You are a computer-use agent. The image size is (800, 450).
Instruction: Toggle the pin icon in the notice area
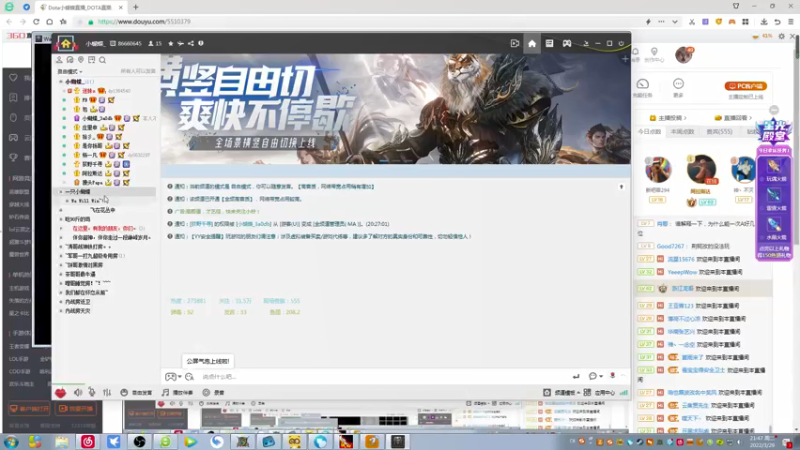click(621, 187)
